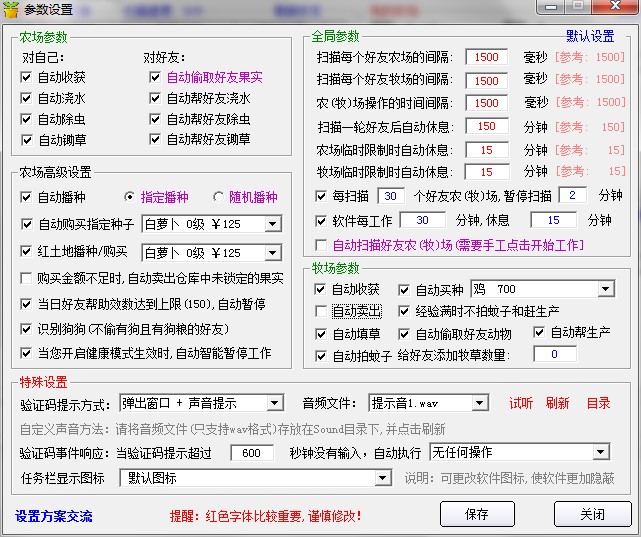Edit 给好友添加牧草数量 field
The image size is (641, 537).
click(x=555, y=354)
